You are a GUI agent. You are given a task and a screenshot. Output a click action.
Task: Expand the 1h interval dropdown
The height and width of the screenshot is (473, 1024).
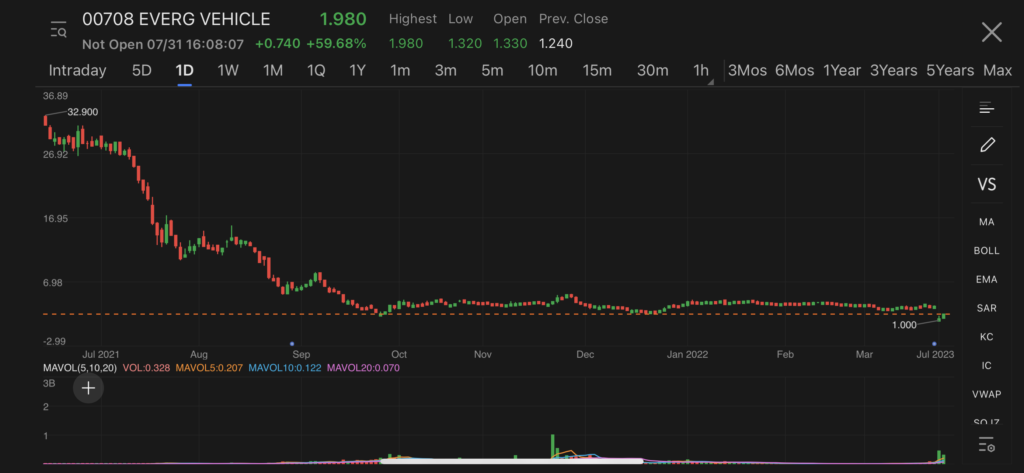[x=703, y=71]
